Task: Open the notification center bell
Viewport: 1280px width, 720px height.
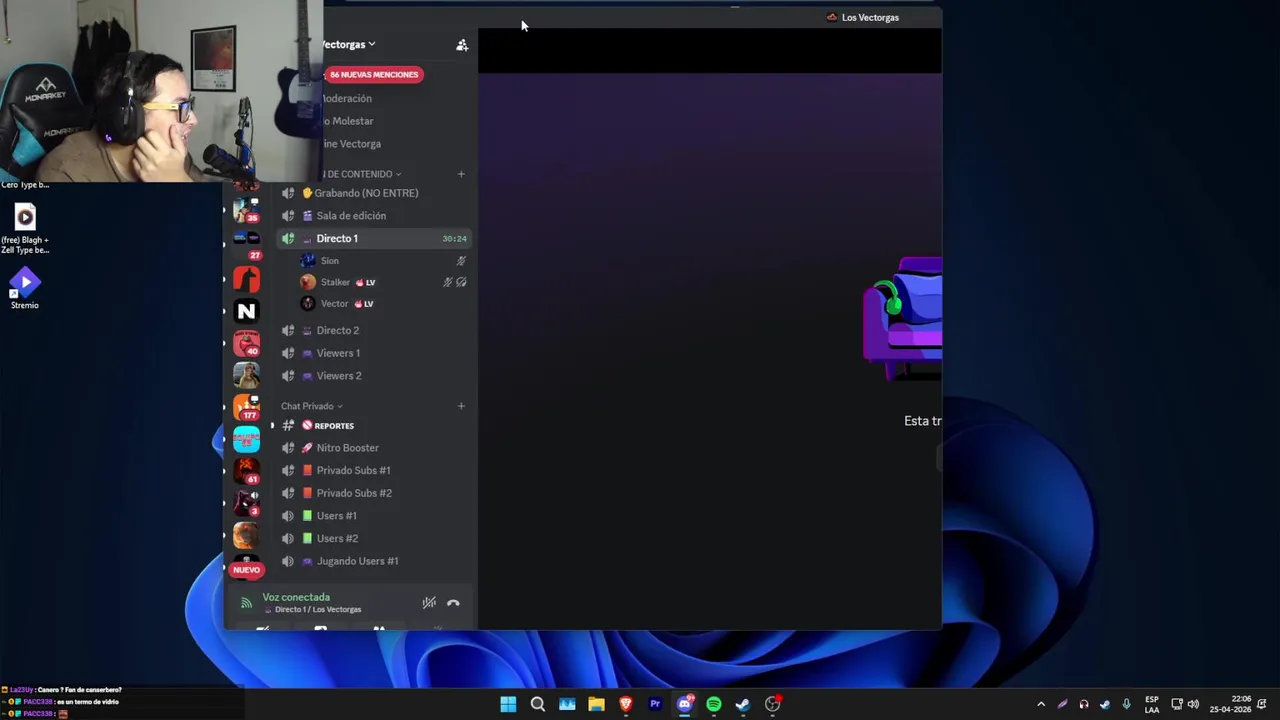Action: point(1263,704)
